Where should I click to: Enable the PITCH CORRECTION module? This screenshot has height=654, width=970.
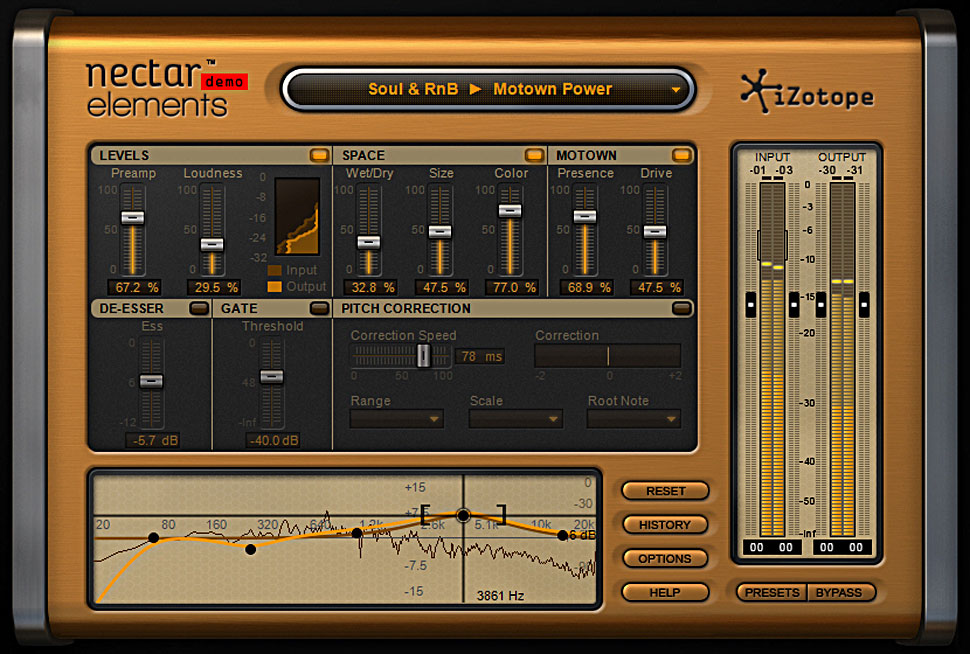[x=681, y=308]
